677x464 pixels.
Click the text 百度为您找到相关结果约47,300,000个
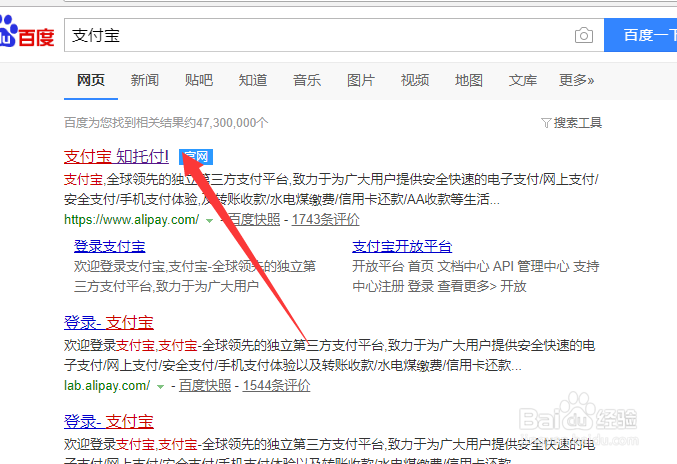point(166,123)
